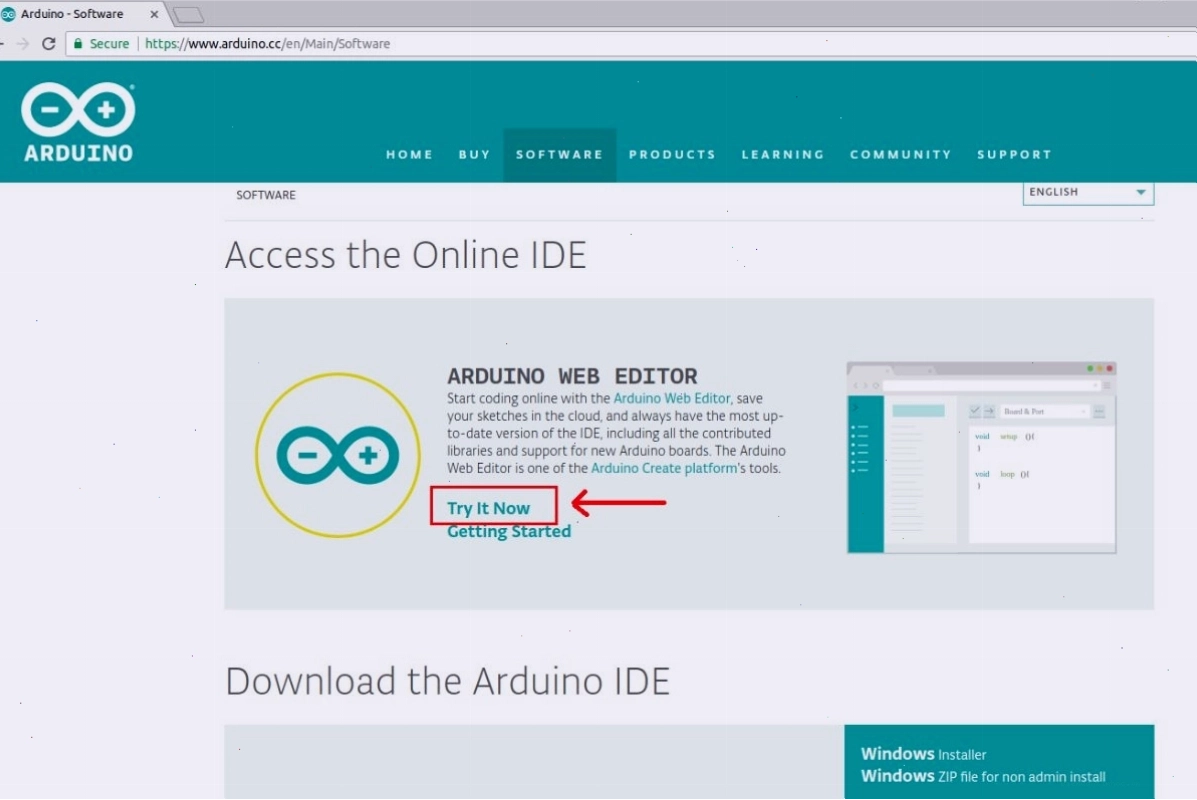The width and height of the screenshot is (1197, 800).
Task: Download Windows ZIP file for non admin install
Action: (x=983, y=776)
